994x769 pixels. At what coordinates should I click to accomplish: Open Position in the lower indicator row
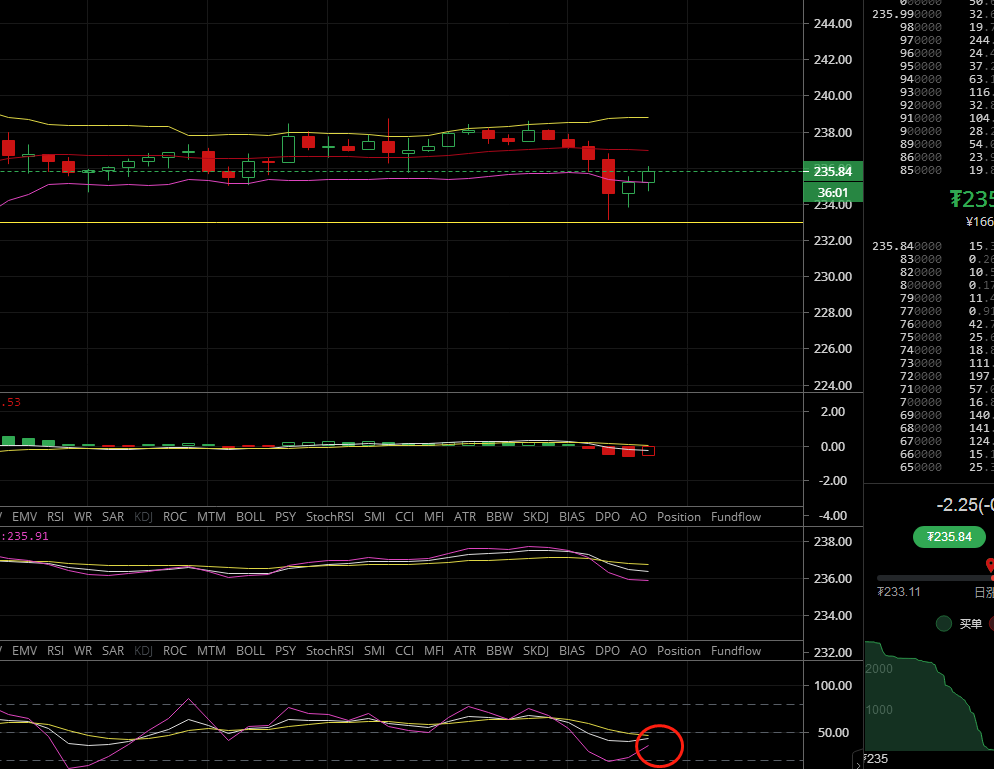(678, 651)
